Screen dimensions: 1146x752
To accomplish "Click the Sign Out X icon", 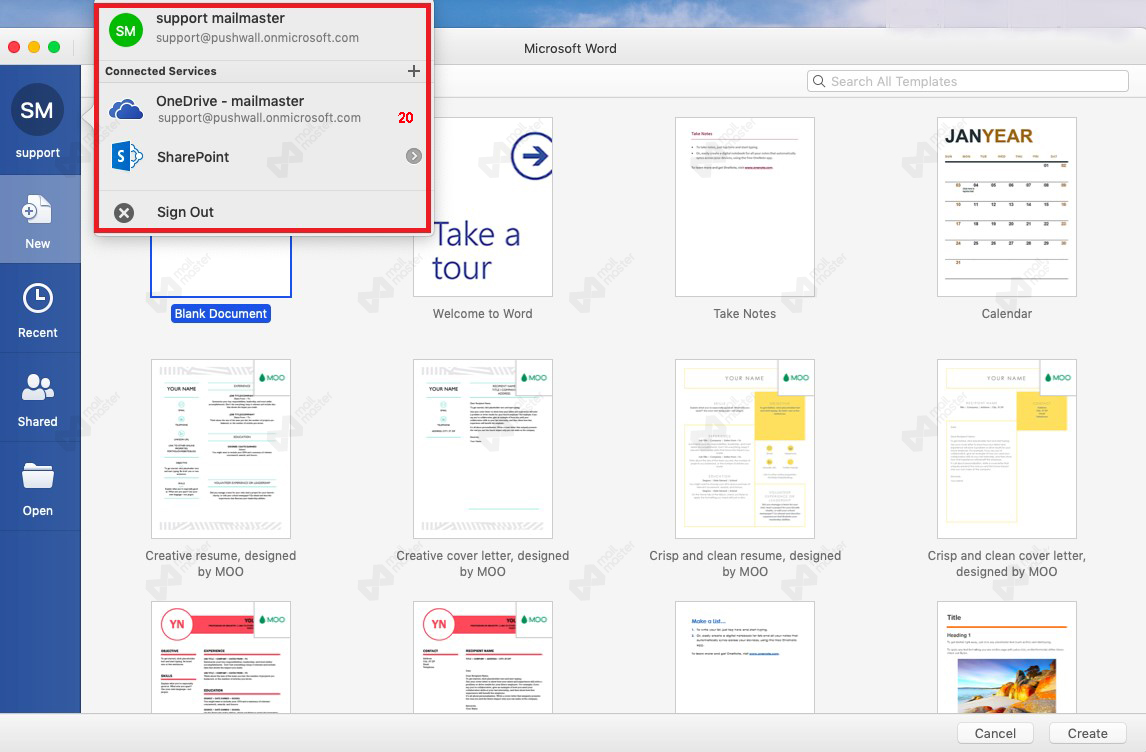I will tap(124, 213).
